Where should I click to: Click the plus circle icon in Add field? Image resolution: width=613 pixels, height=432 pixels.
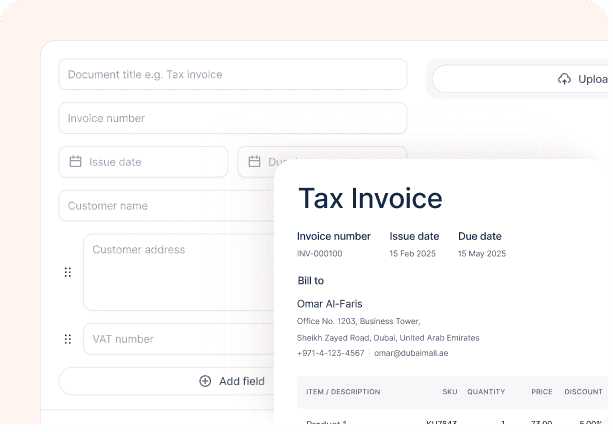(x=205, y=381)
